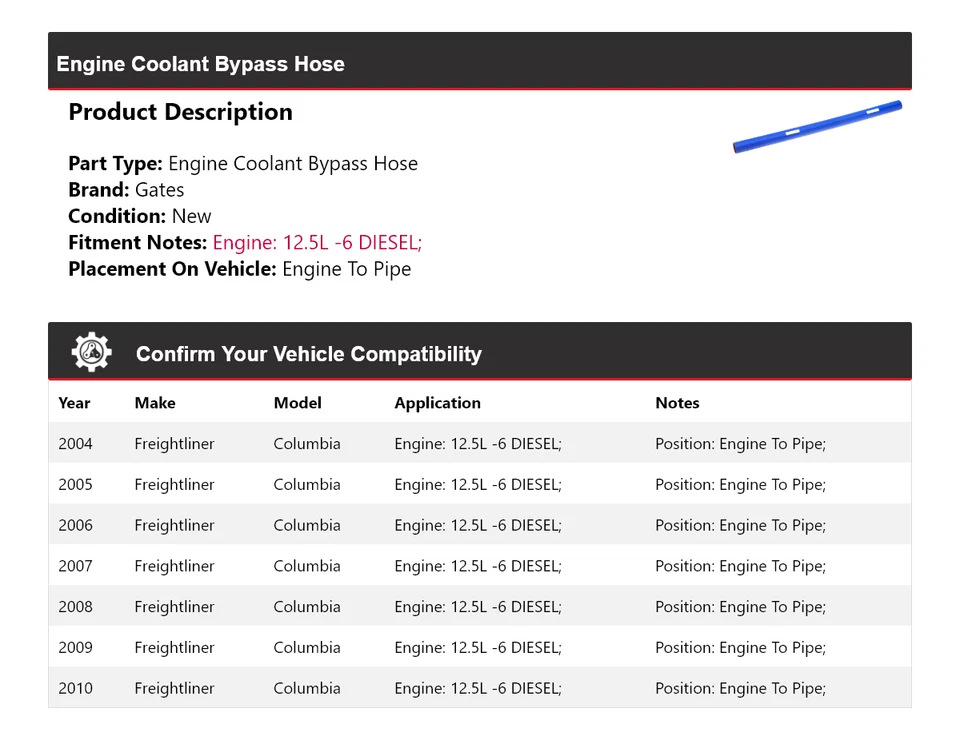960x740 pixels.
Task: Click Columbia in the 2010 row
Action: pos(307,689)
